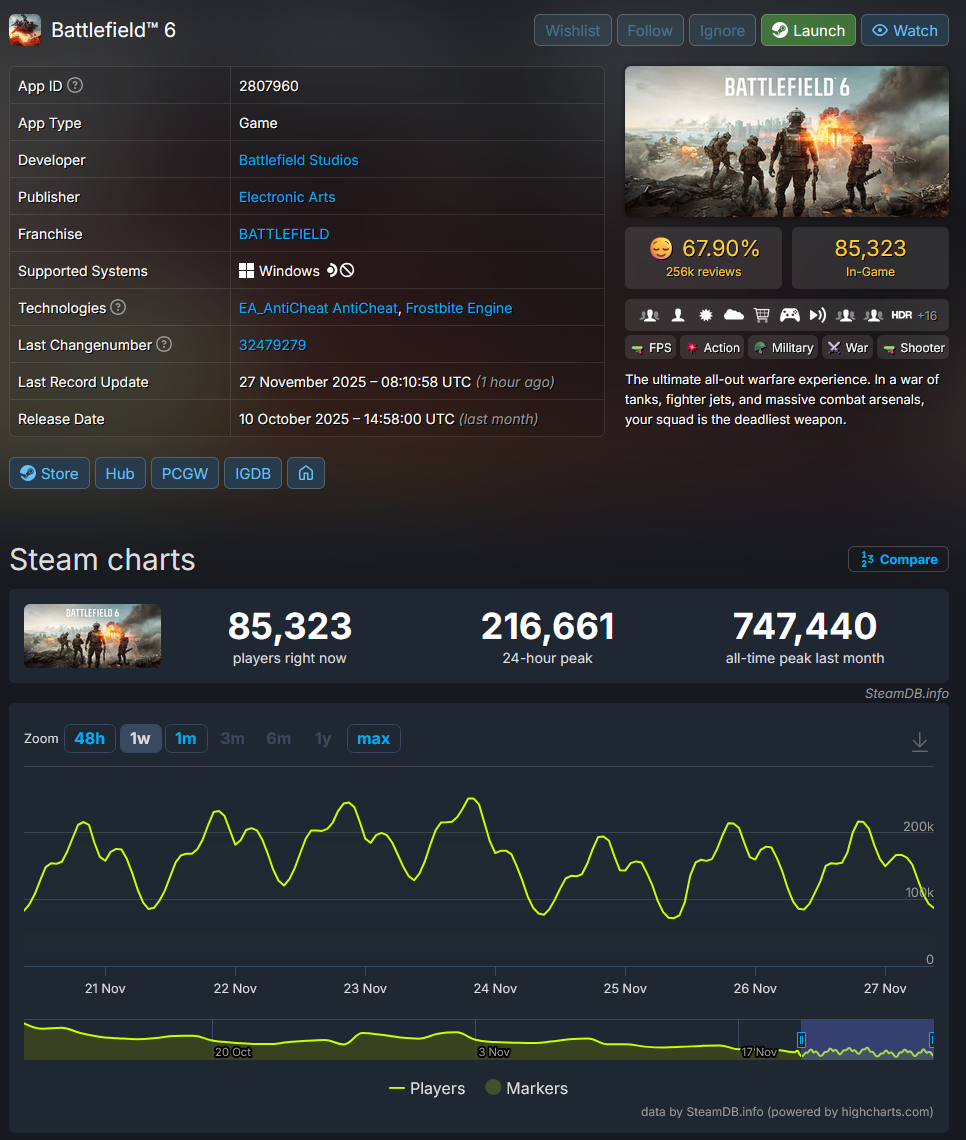Click the Steam Cloud category icon

click(x=733, y=315)
